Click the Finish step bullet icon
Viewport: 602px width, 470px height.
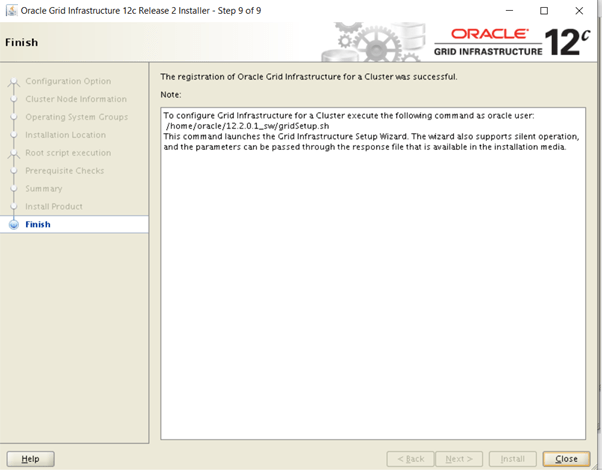point(13,225)
